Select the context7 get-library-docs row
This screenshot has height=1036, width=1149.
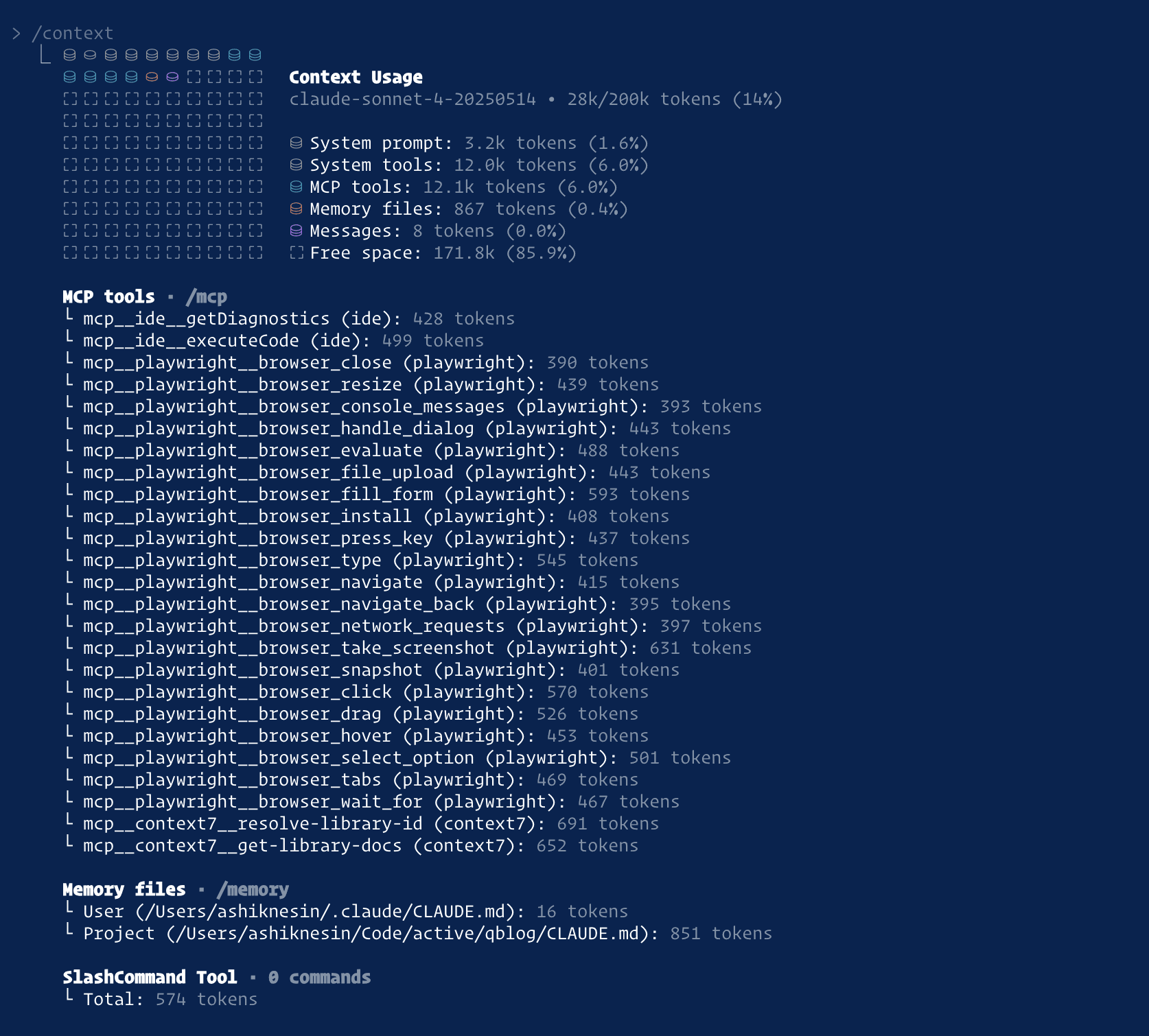click(x=351, y=846)
